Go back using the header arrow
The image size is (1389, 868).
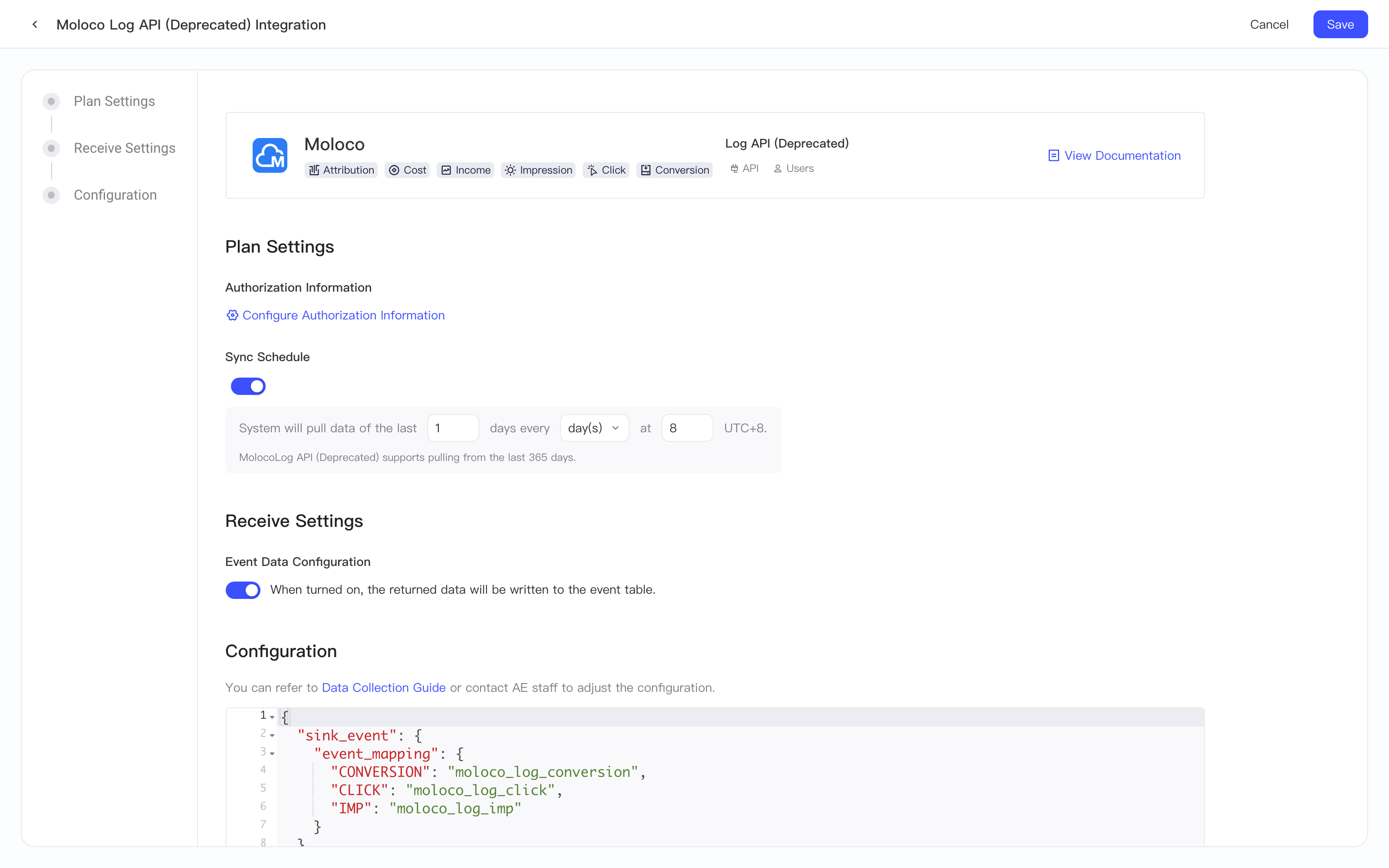pos(35,24)
